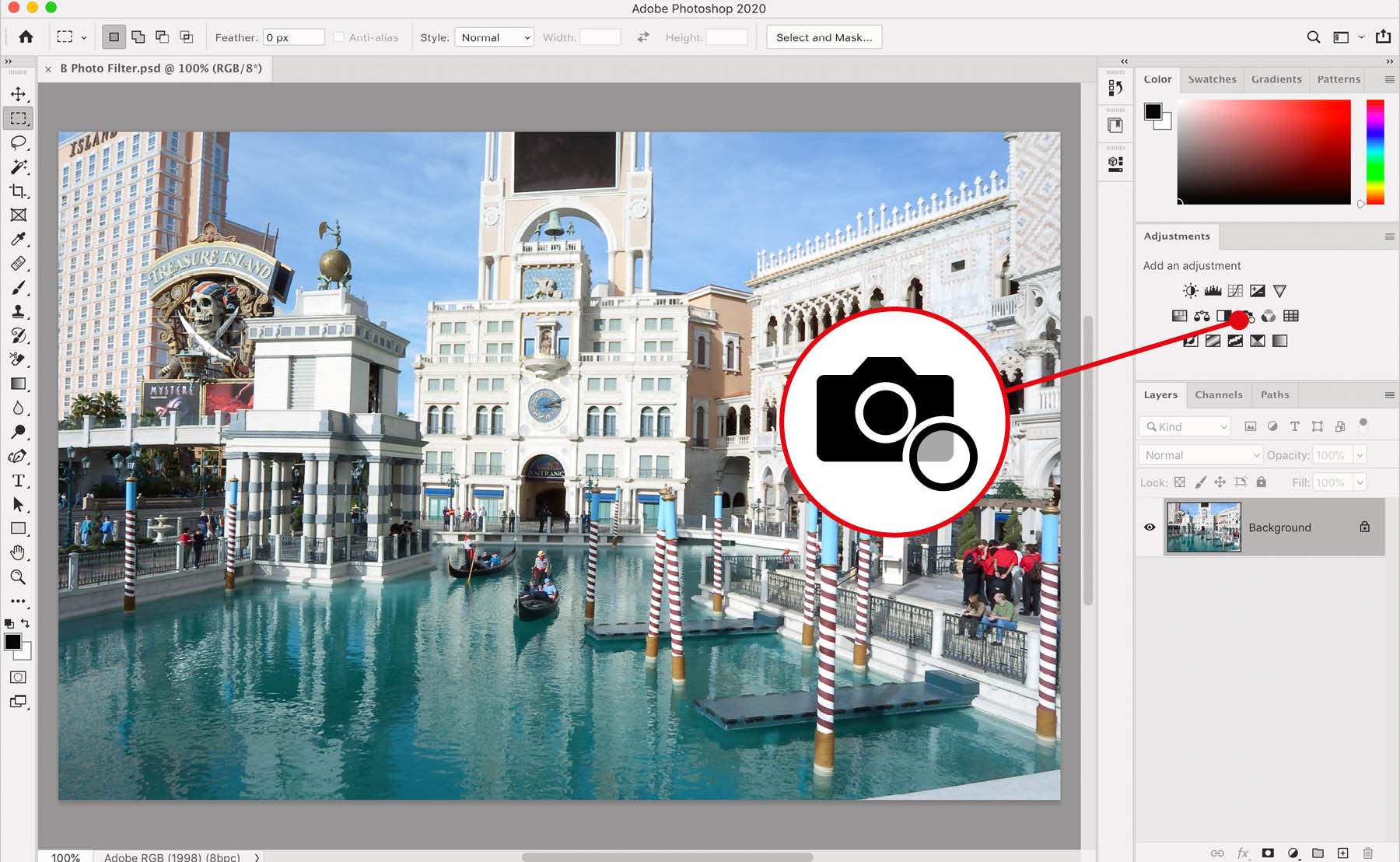
Task: Add a Gradient Map adjustment
Action: pyautogui.click(x=1279, y=341)
